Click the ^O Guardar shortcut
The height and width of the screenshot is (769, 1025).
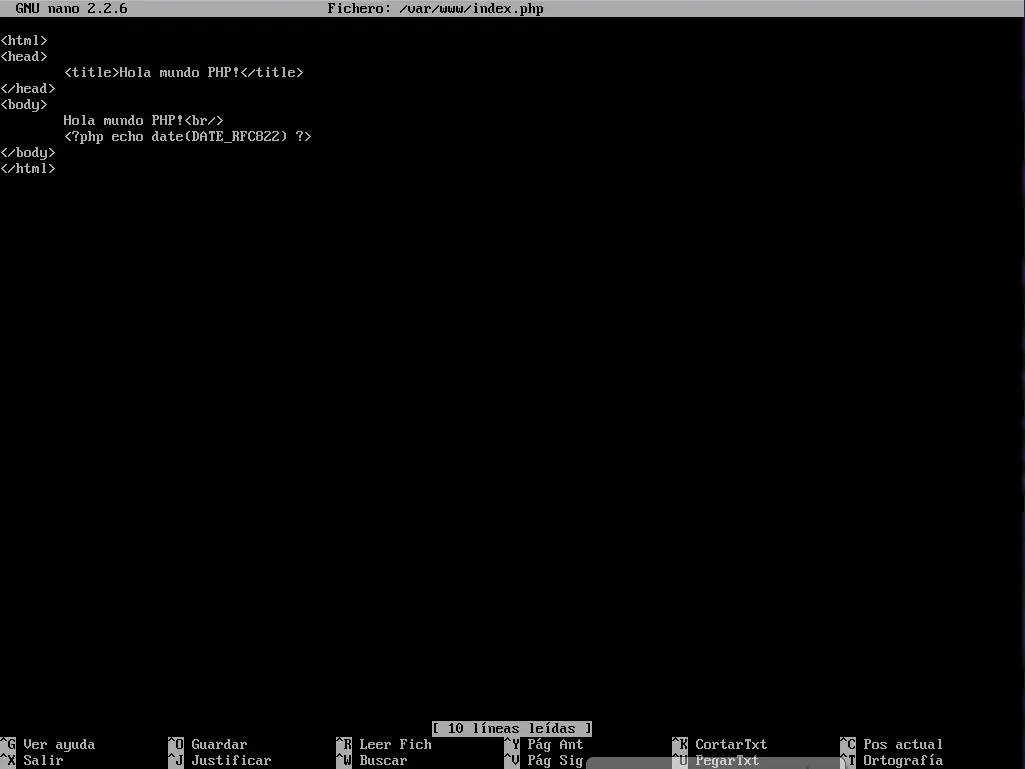click(208, 745)
